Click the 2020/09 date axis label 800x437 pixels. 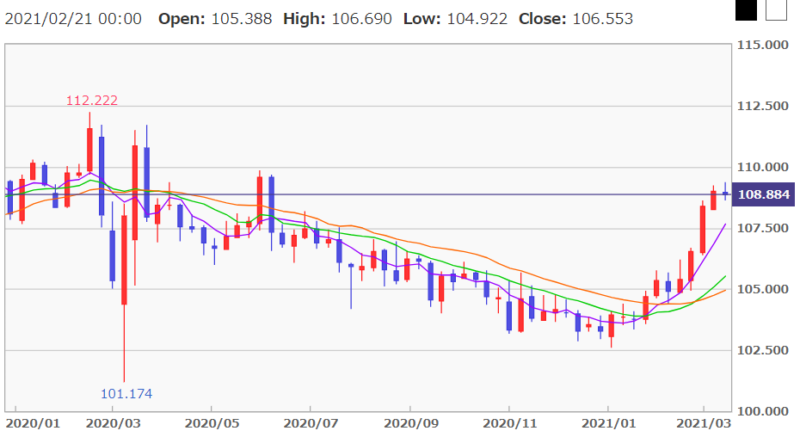(x=411, y=424)
